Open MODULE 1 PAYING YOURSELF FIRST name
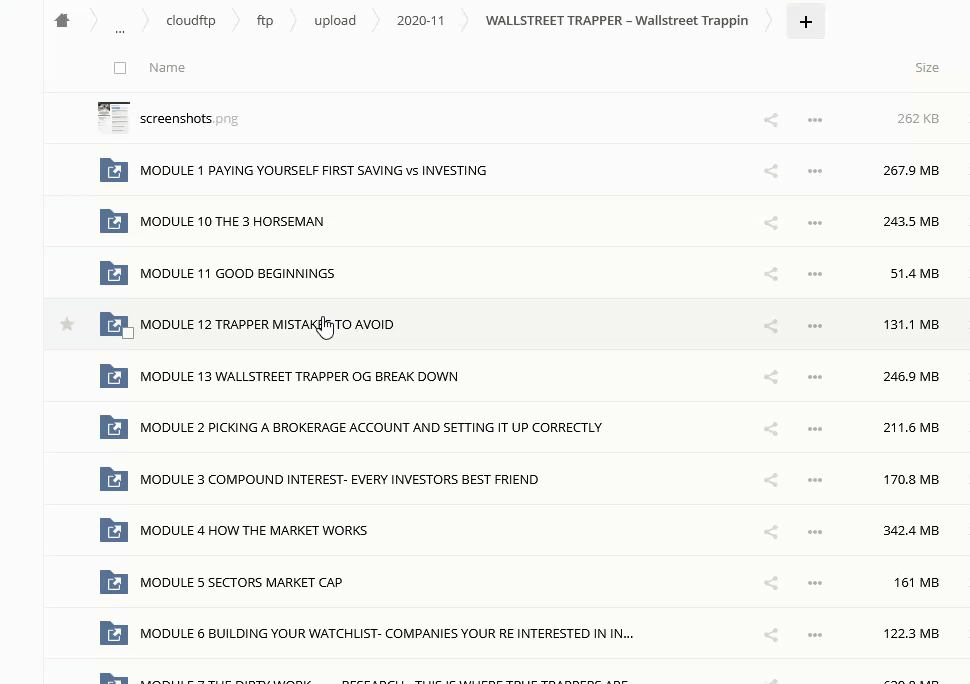Image resolution: width=970 pixels, height=684 pixels. point(313,170)
